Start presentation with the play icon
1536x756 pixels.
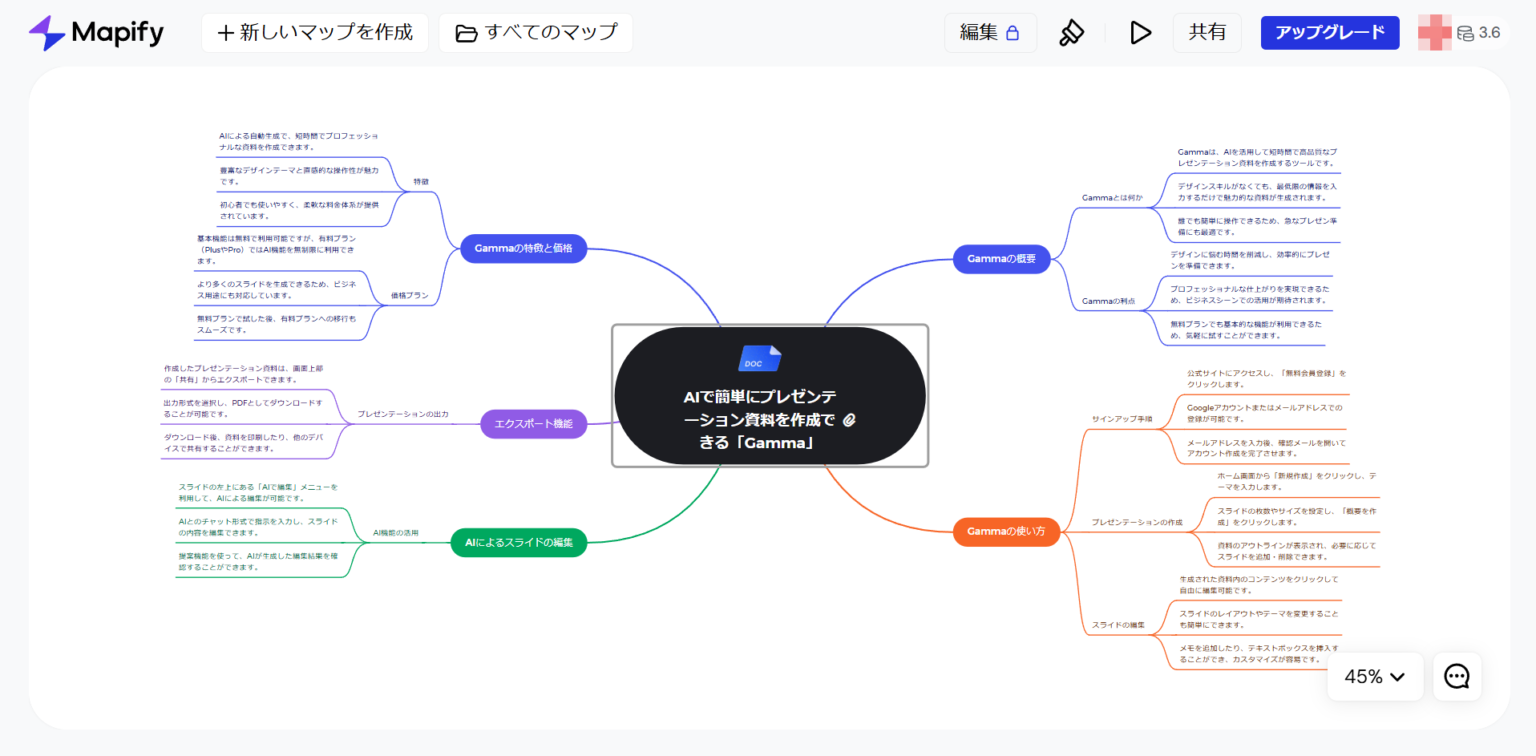(1140, 32)
